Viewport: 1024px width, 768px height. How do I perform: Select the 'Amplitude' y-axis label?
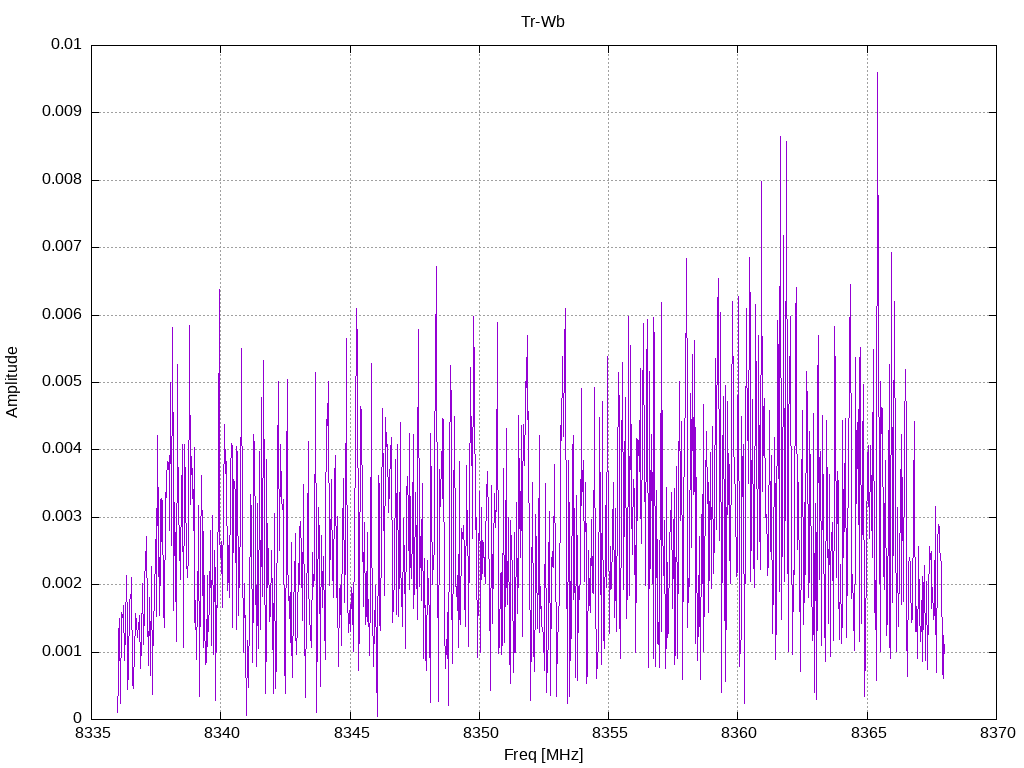point(12,382)
